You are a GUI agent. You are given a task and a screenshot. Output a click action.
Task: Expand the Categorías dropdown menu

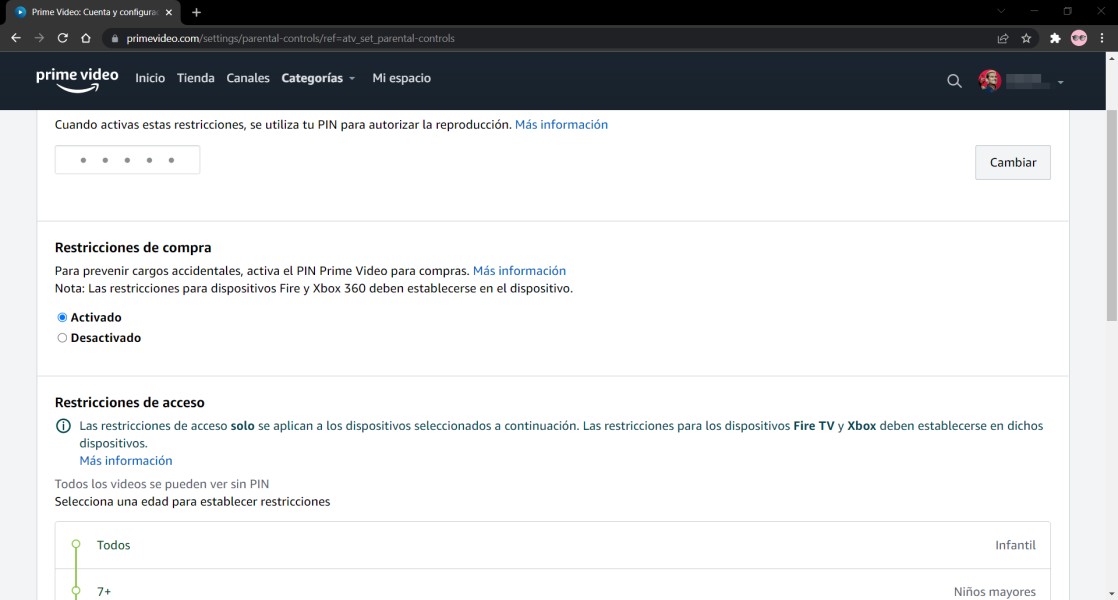pos(318,78)
